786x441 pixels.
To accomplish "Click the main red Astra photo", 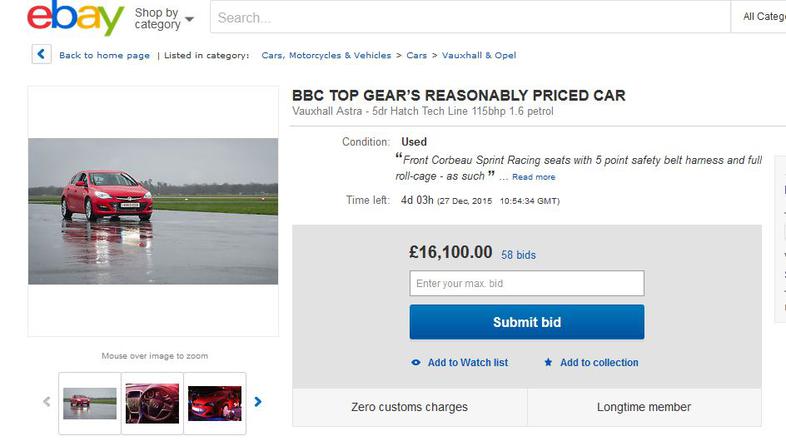I will tap(153, 211).
